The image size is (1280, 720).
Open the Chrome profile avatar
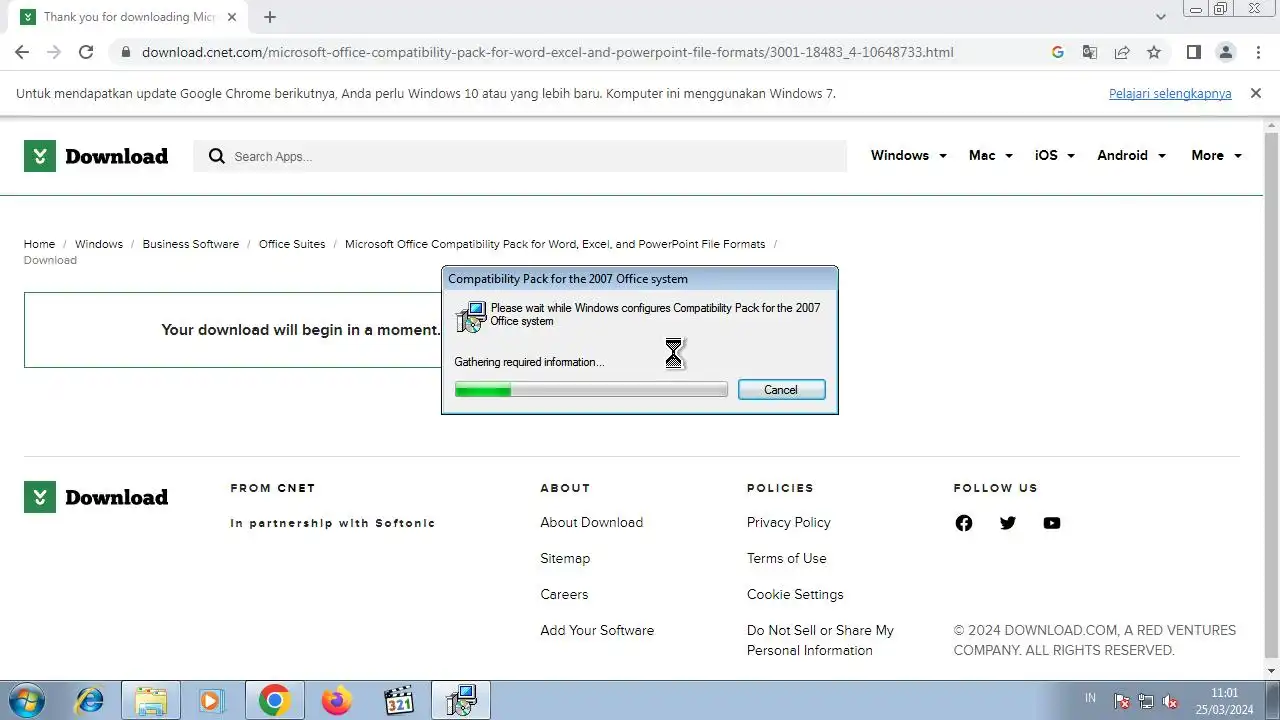click(x=1225, y=52)
